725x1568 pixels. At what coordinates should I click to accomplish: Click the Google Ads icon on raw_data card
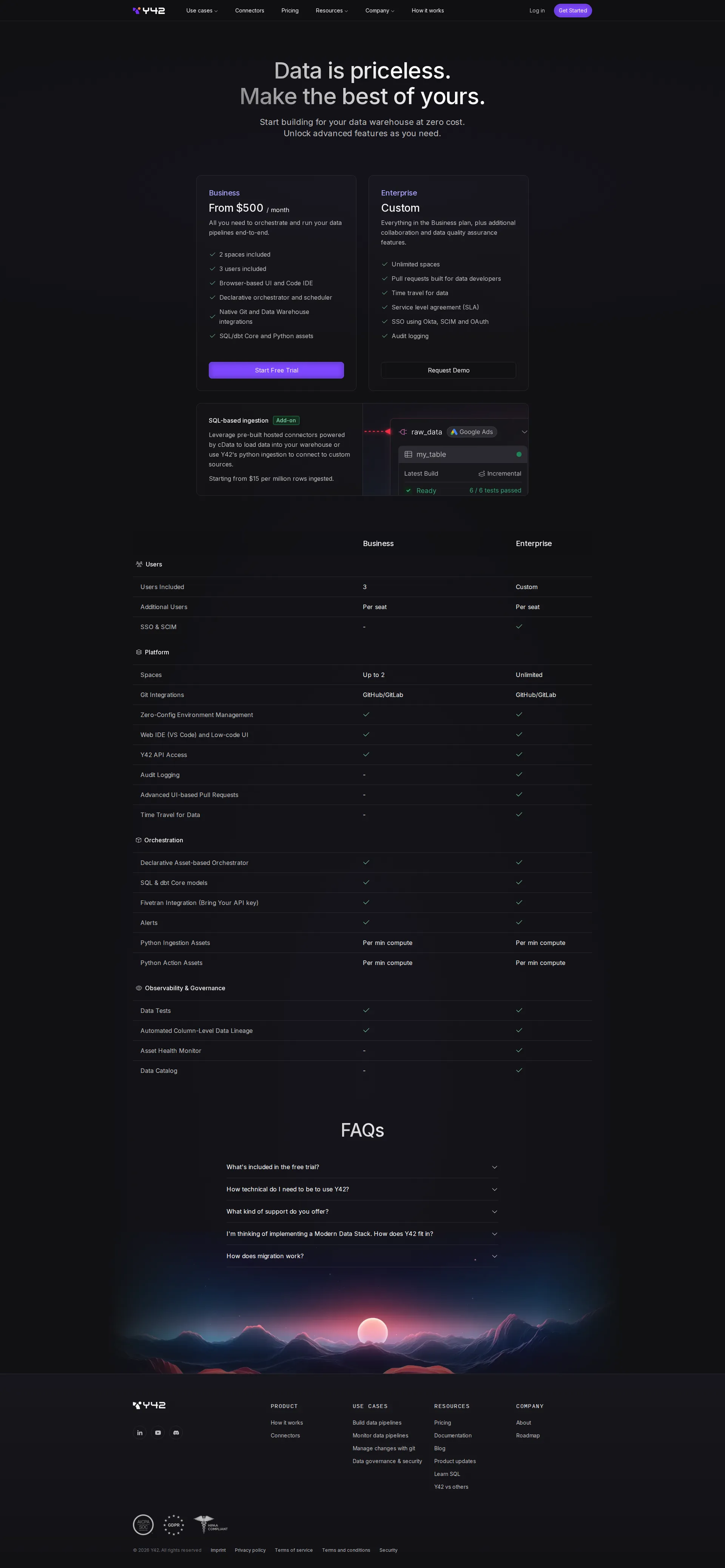[454, 432]
